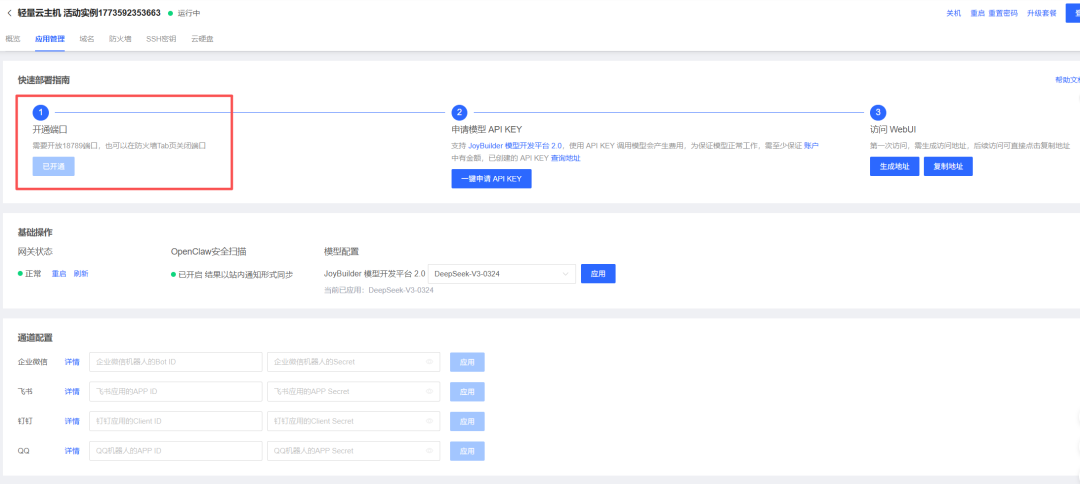Open 详情 for 钉钉
The width and height of the screenshot is (1080, 484).
tap(72, 421)
